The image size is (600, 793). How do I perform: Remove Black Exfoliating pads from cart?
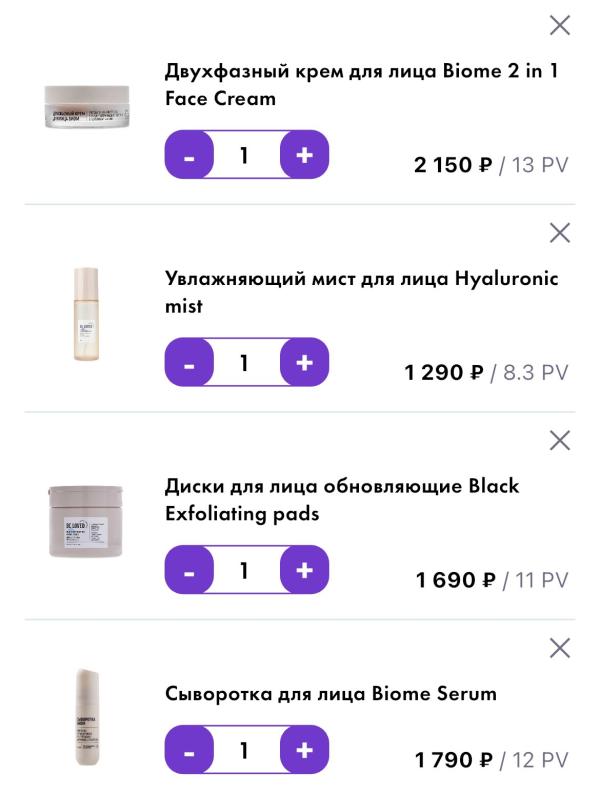coord(560,440)
